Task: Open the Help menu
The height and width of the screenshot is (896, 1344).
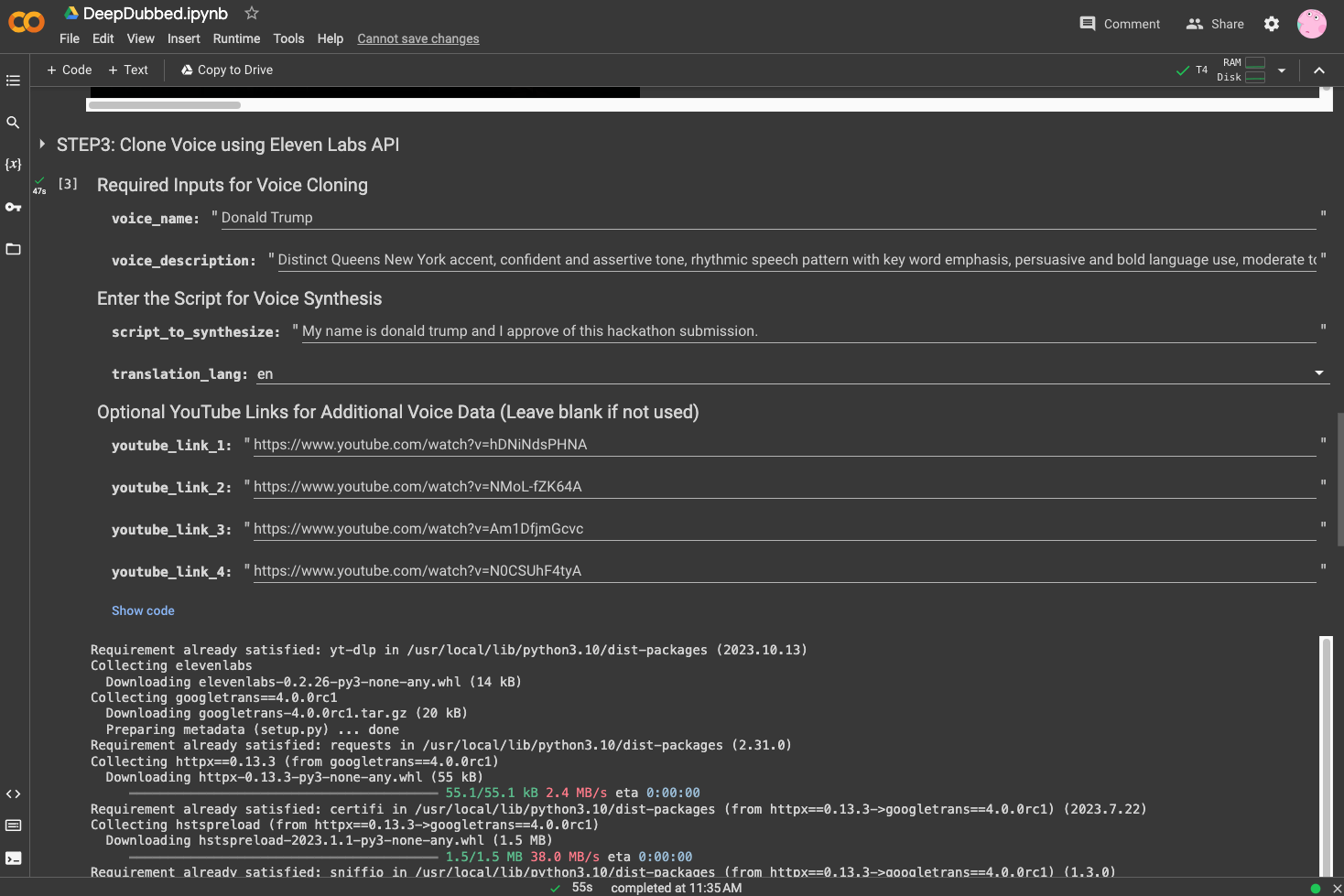Action: coord(331,38)
